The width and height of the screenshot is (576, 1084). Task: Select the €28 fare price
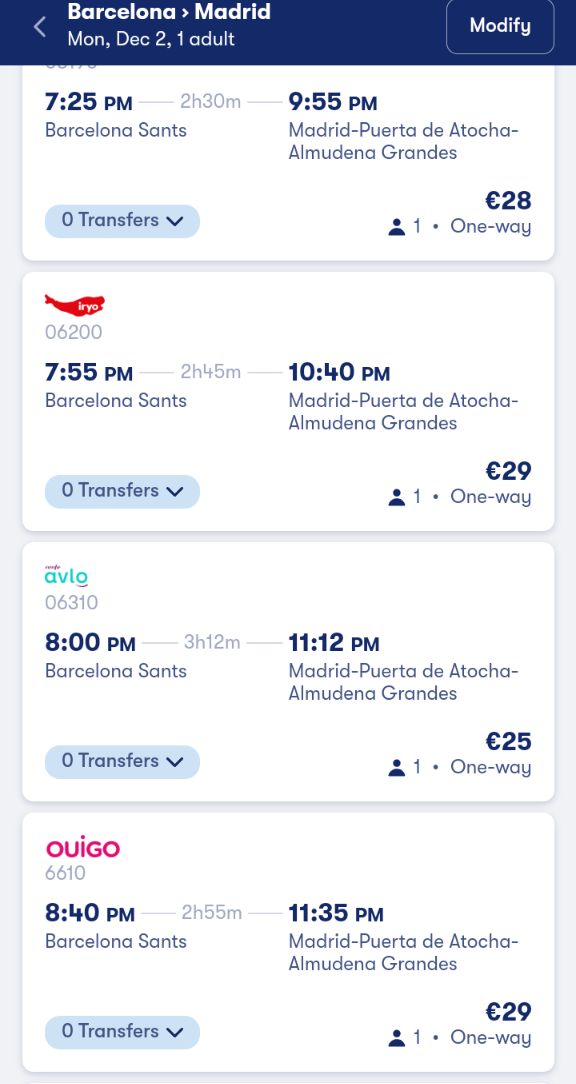point(508,200)
